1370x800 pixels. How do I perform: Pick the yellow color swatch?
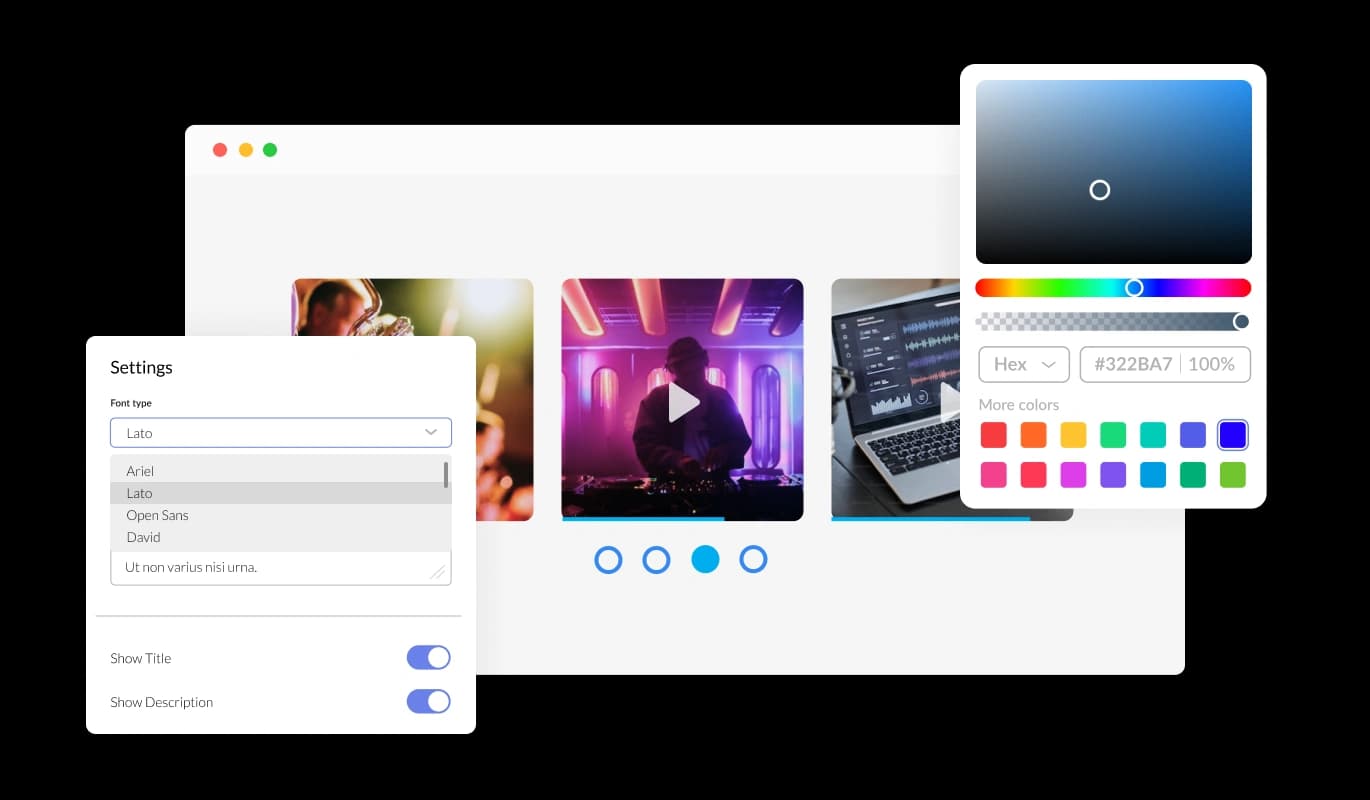1073,435
